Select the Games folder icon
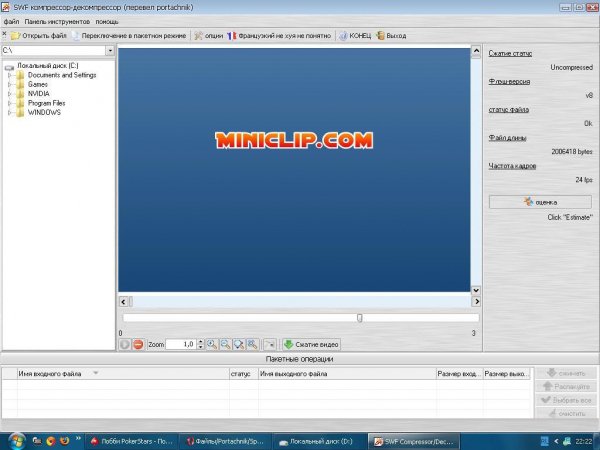Screen dimensions: 600x450 coord(20,84)
